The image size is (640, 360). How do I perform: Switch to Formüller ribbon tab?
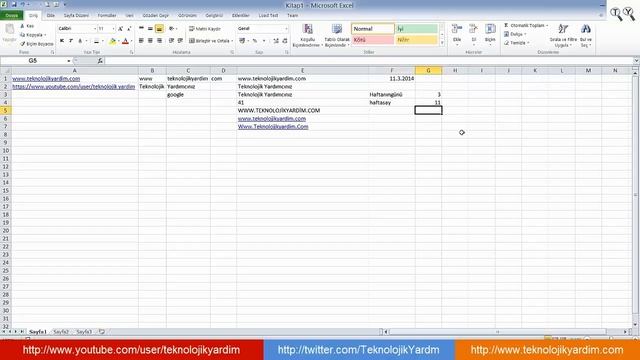coord(107,16)
